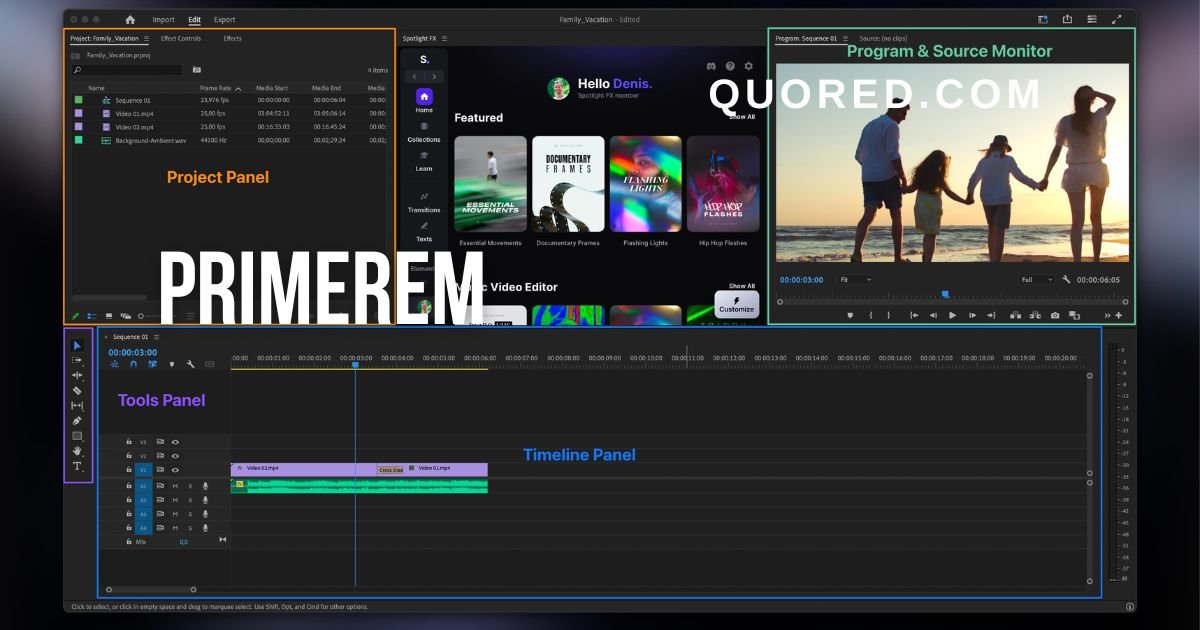The width and height of the screenshot is (1200, 630).
Task: Click Export Frame camera icon
Action: 1054,315
